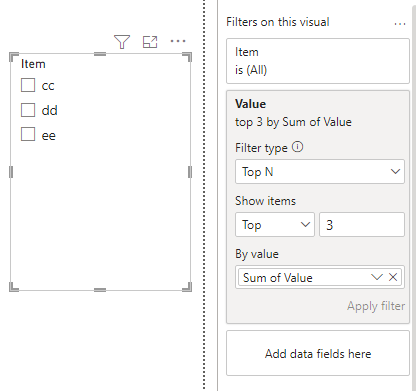The image size is (416, 391).
Task: Click the Item slicer header
Action: [x=33, y=64]
